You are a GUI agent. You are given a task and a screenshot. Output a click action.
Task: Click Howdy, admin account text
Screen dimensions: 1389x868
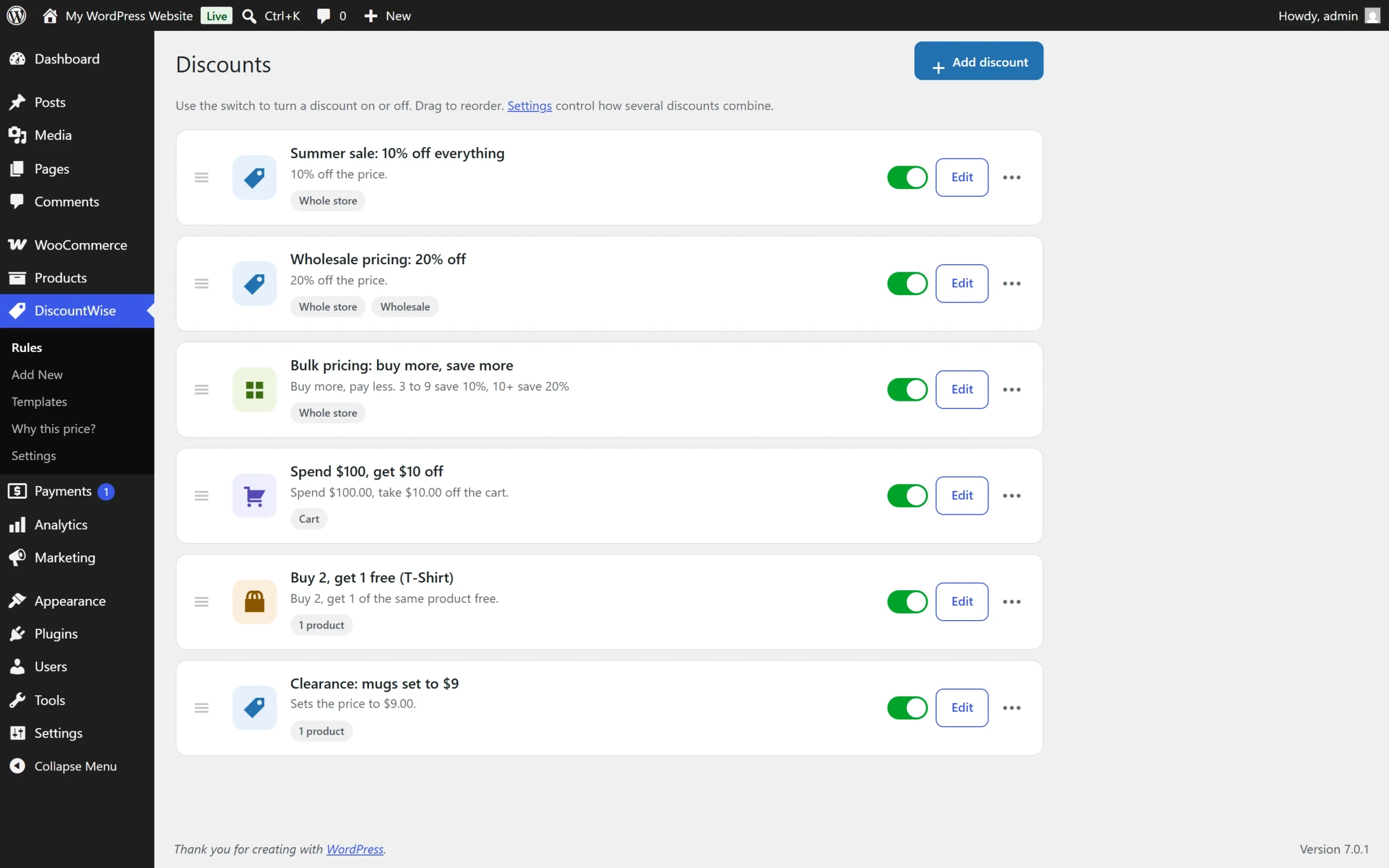1318,16
